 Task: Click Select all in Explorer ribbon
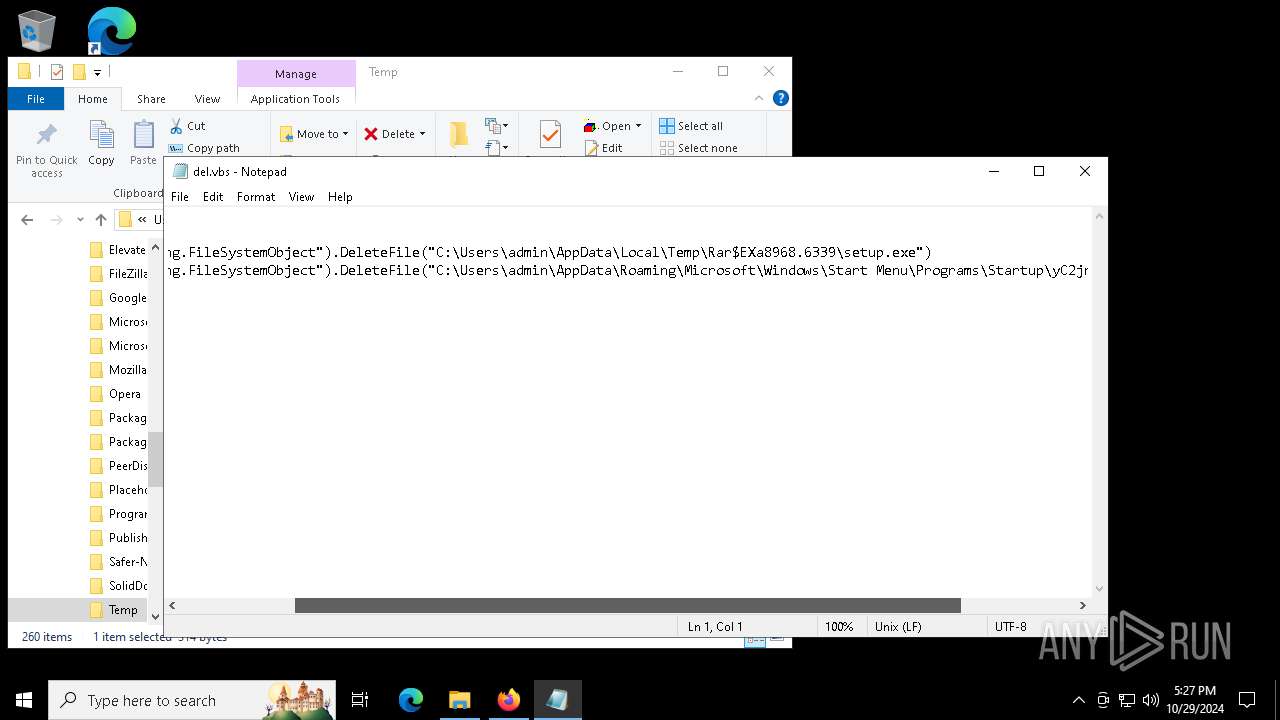(690, 126)
